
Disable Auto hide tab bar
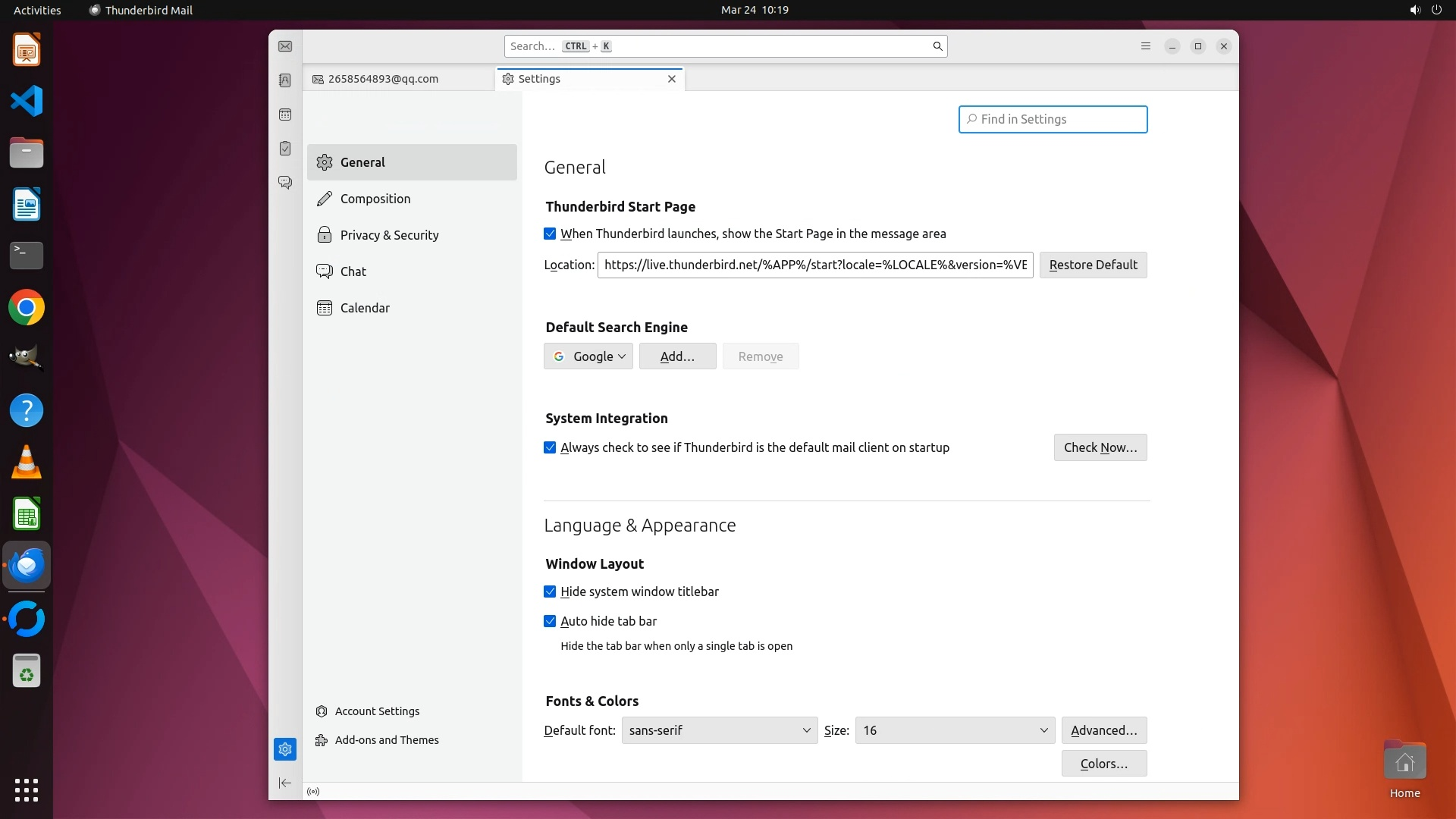coord(550,621)
